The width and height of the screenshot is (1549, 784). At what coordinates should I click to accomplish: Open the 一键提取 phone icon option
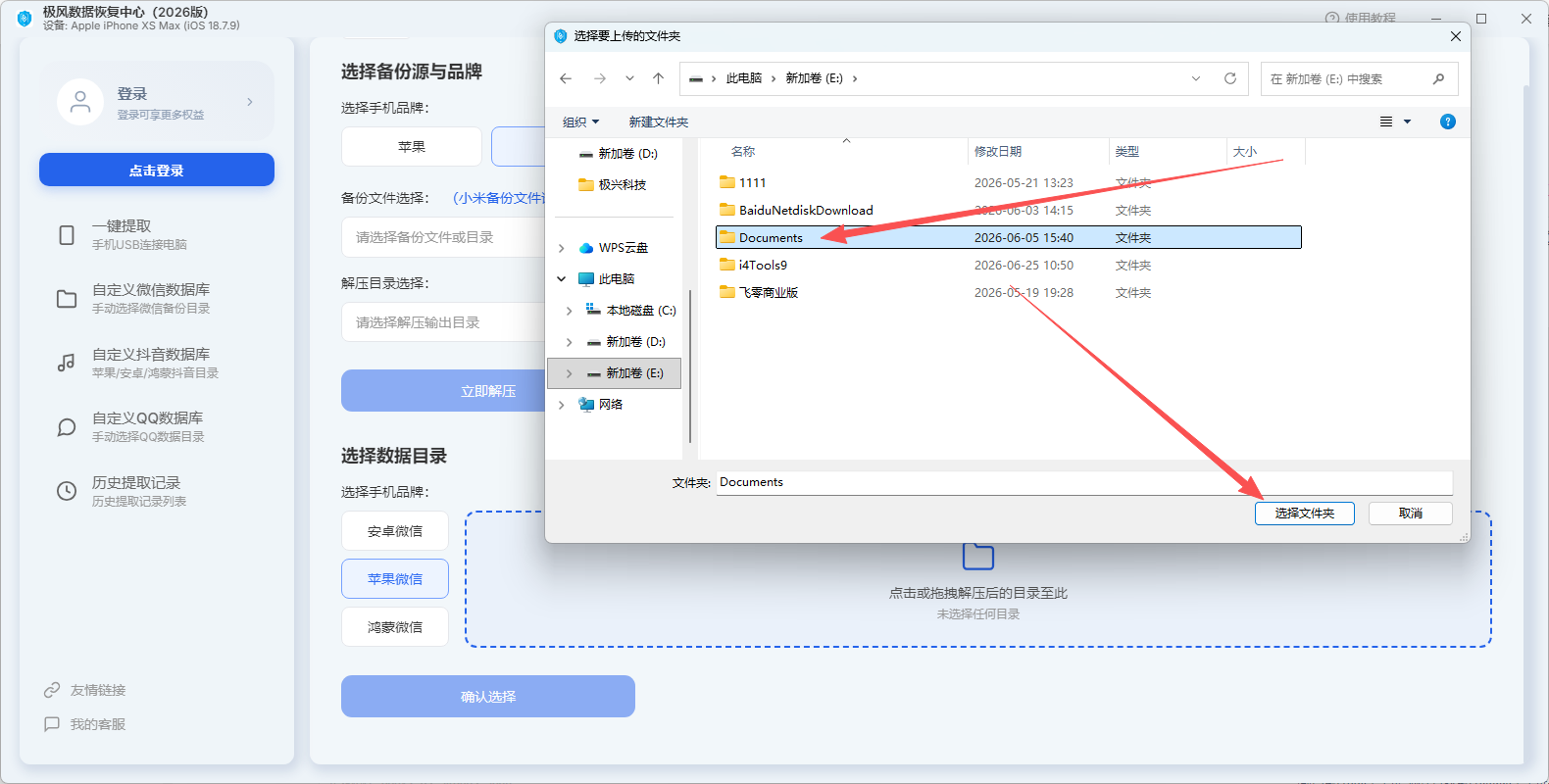coord(157,234)
